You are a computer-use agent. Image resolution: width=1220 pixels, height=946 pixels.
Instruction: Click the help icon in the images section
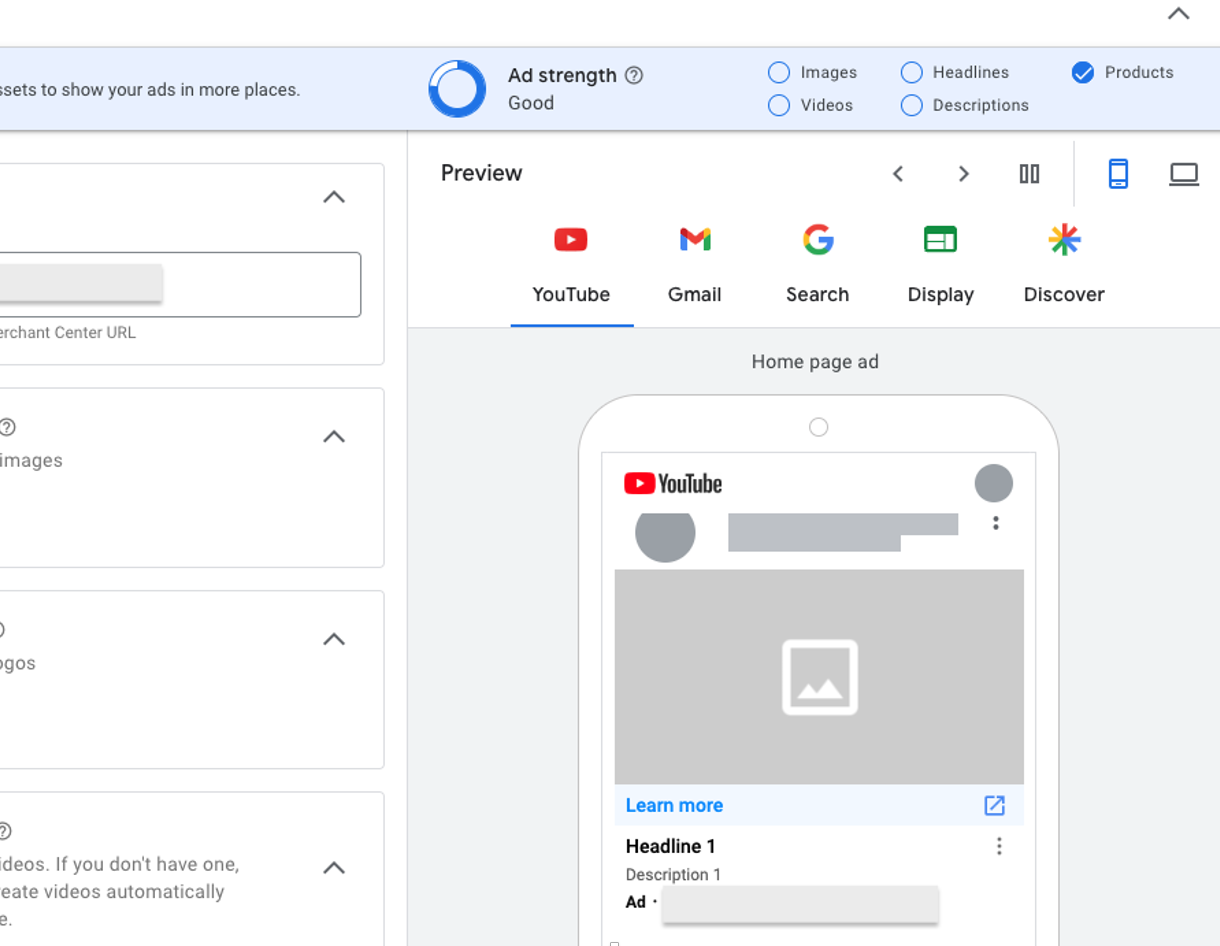click(x=6, y=427)
